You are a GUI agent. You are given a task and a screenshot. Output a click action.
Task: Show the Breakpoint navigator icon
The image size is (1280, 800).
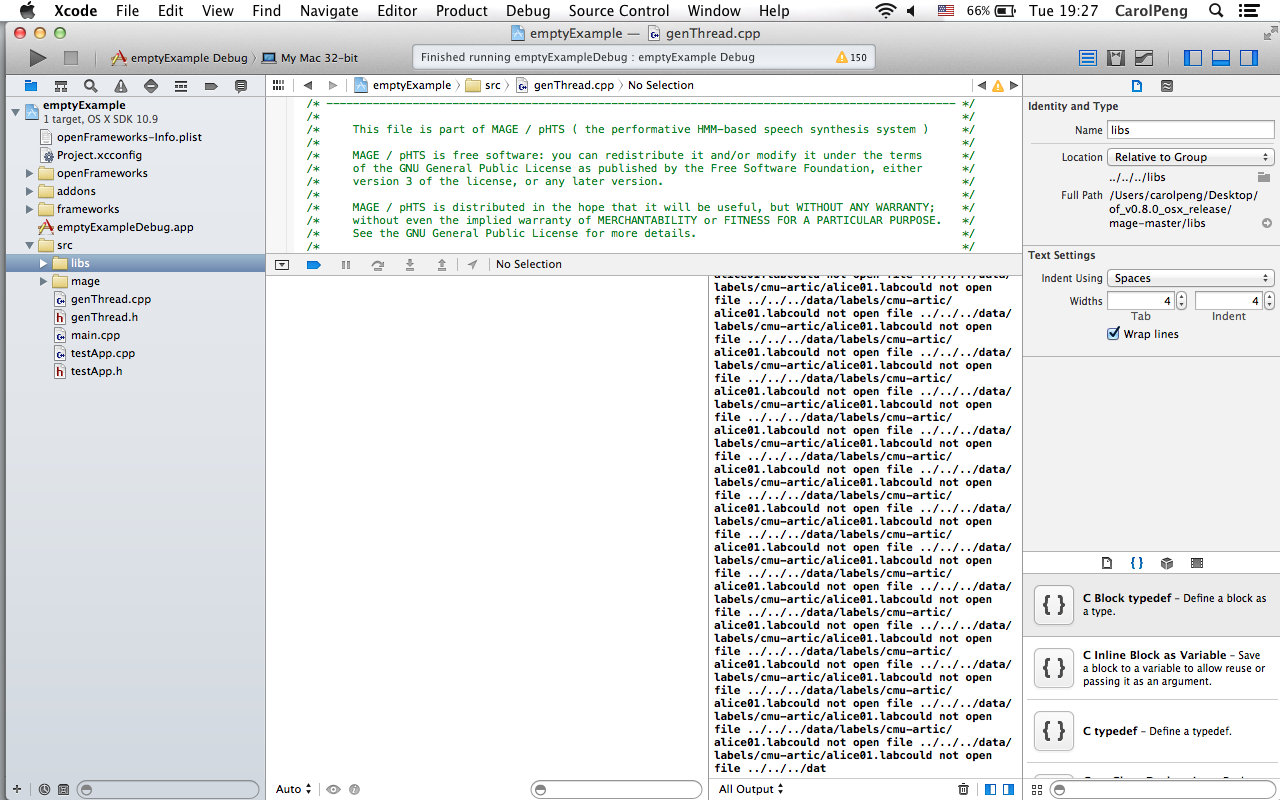point(211,86)
